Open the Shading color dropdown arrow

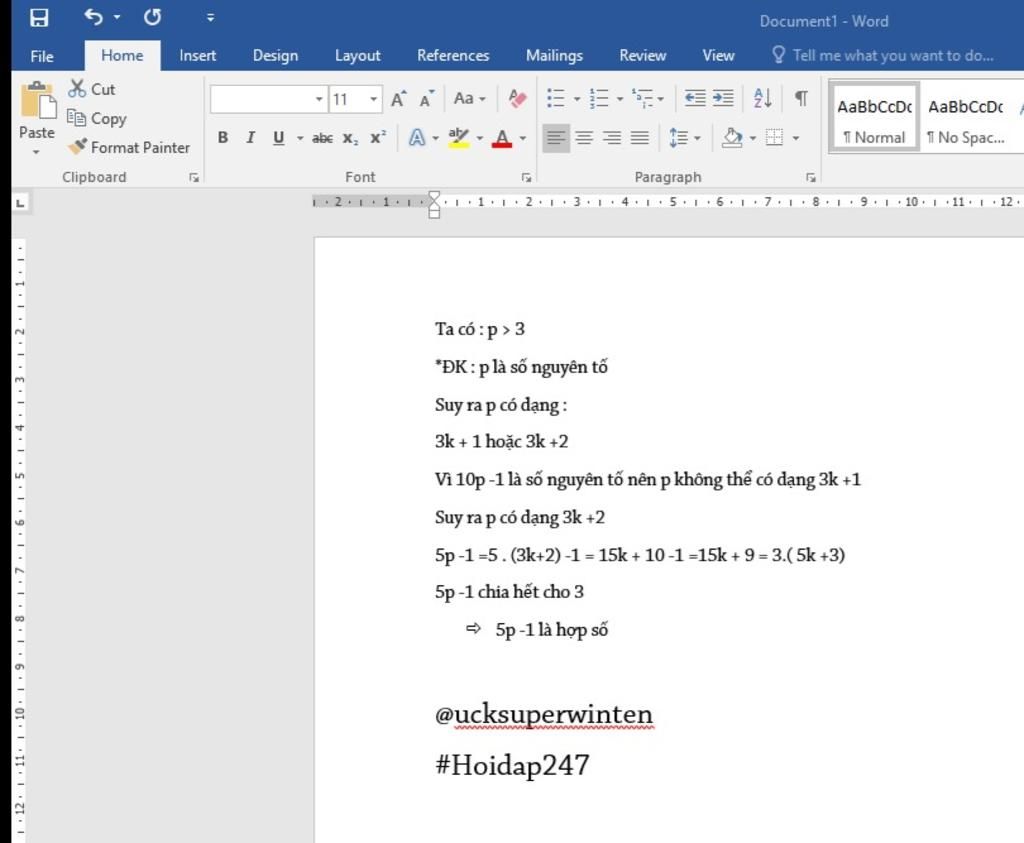pos(753,138)
